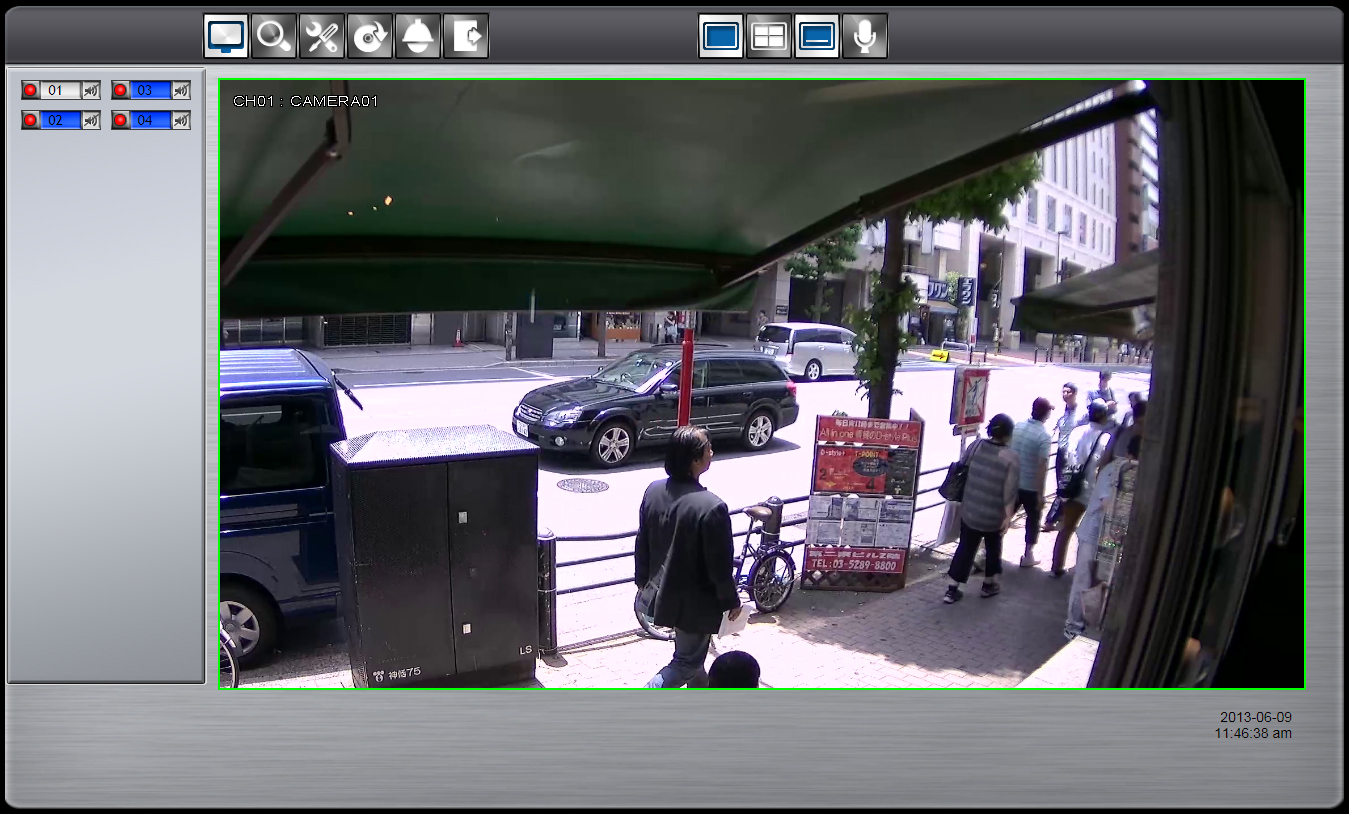The image size is (1349, 814).
Task: Switch to single-channel view layout
Action: coord(721,36)
